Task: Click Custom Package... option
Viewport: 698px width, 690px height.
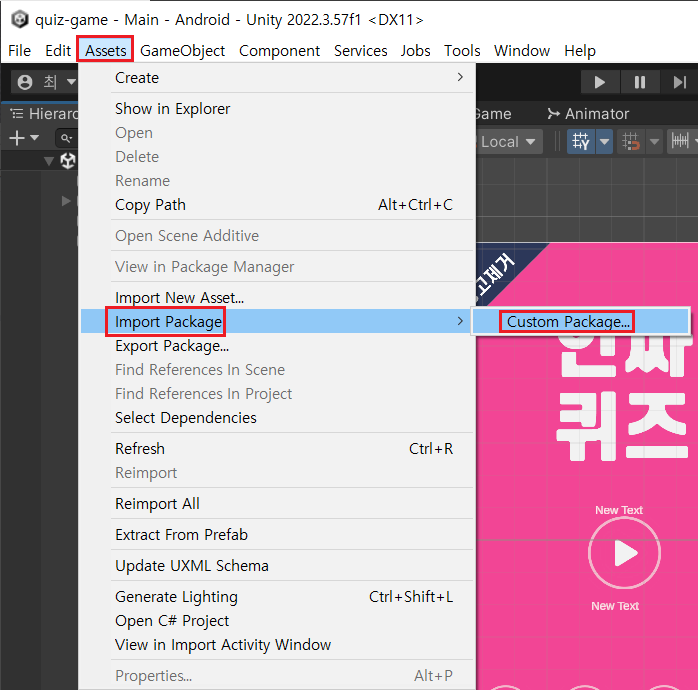Action: tap(581, 321)
